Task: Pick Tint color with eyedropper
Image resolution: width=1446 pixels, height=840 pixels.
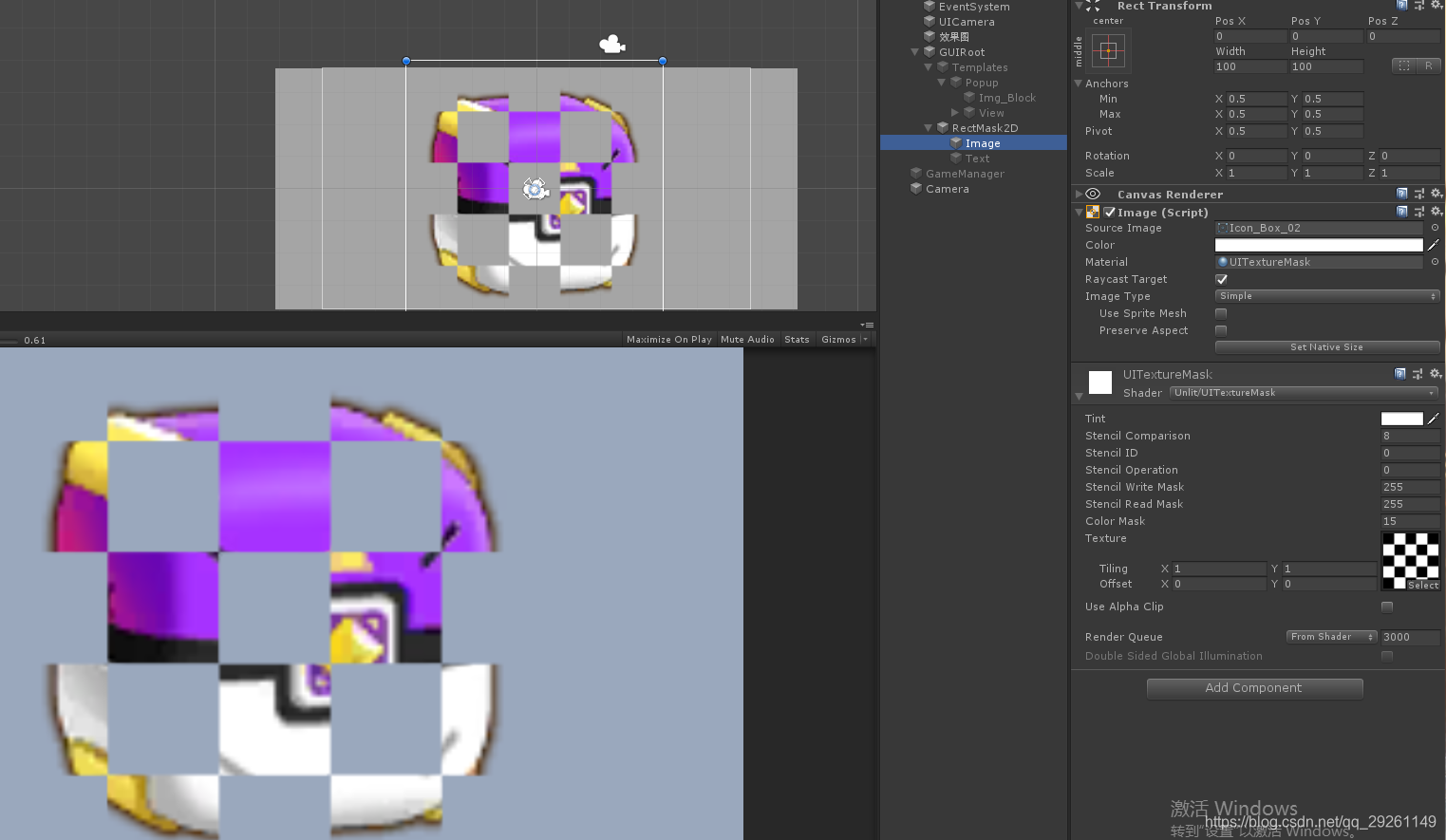Action: click(1434, 419)
